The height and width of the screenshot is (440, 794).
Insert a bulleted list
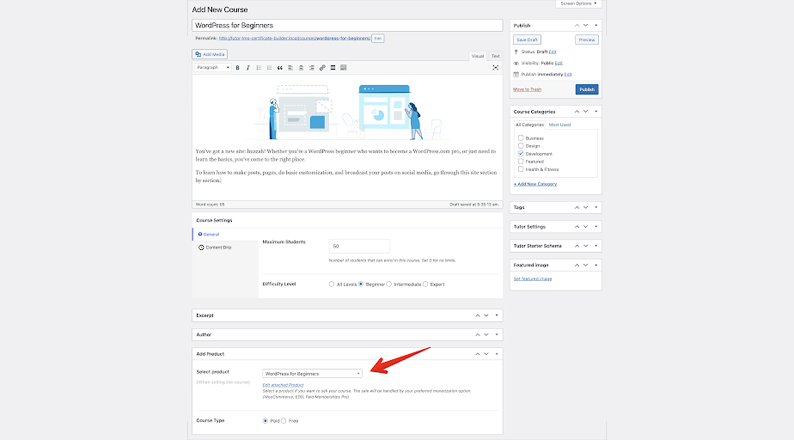pos(259,68)
